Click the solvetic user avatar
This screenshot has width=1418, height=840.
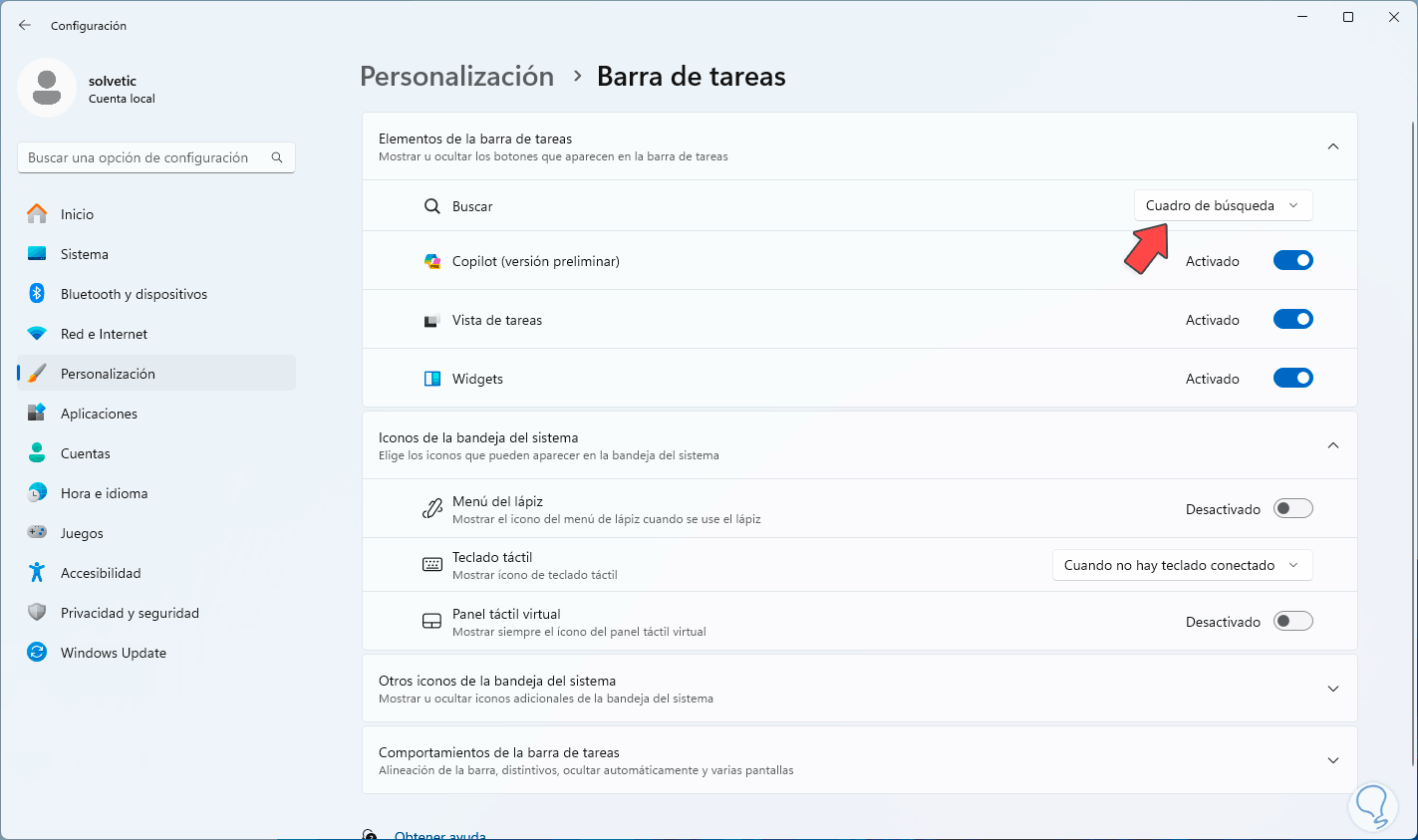[x=47, y=88]
